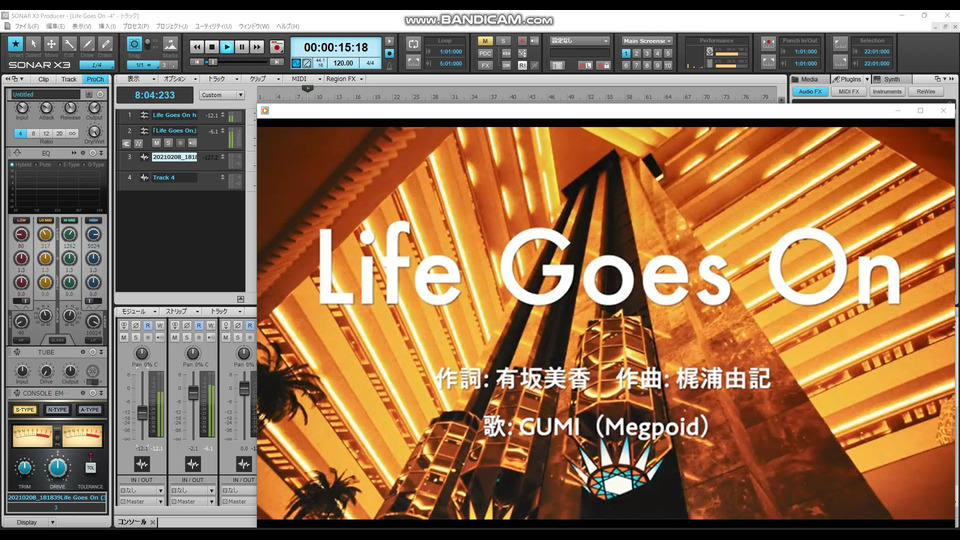960x540 pixels.
Task: Click the compressor Dry/Wet knob
Action: (94, 132)
